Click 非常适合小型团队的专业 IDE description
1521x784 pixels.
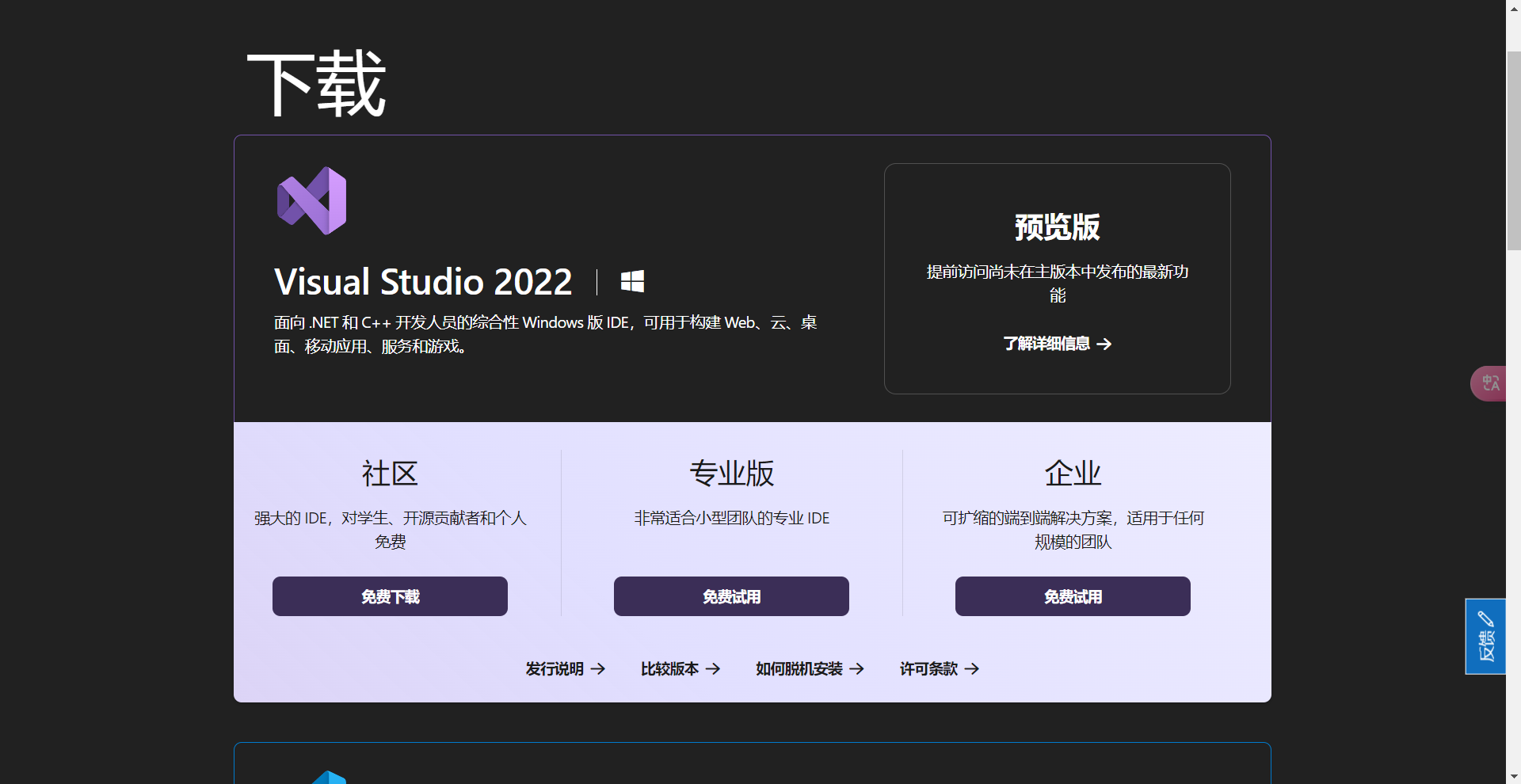(x=731, y=518)
